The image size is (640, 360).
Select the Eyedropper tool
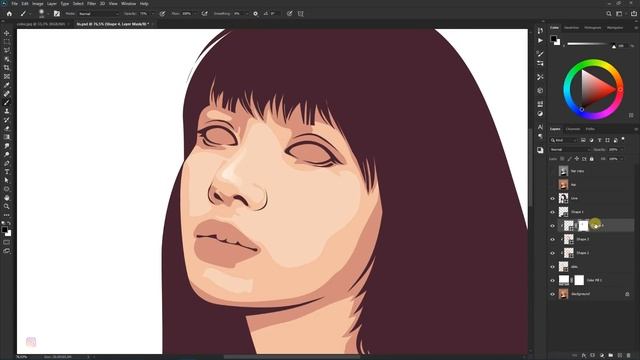tap(7, 85)
